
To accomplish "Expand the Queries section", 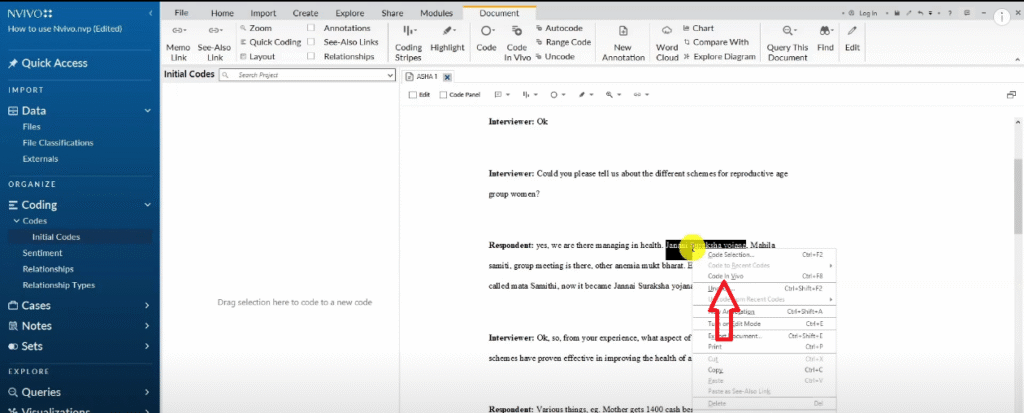I will coord(148,393).
